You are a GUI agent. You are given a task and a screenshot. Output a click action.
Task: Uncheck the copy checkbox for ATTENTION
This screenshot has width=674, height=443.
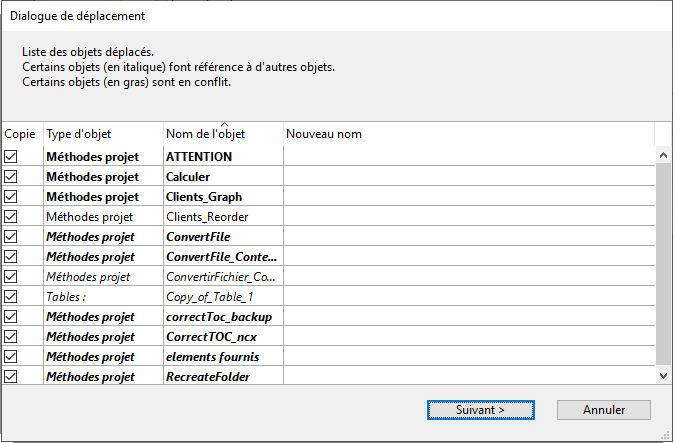tap(11, 157)
